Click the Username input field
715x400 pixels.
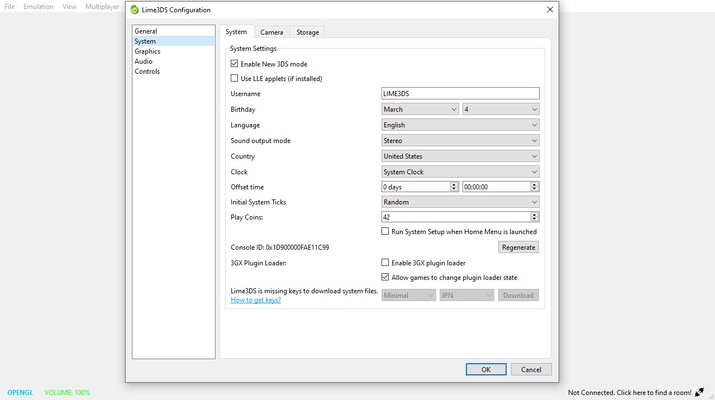coord(460,94)
